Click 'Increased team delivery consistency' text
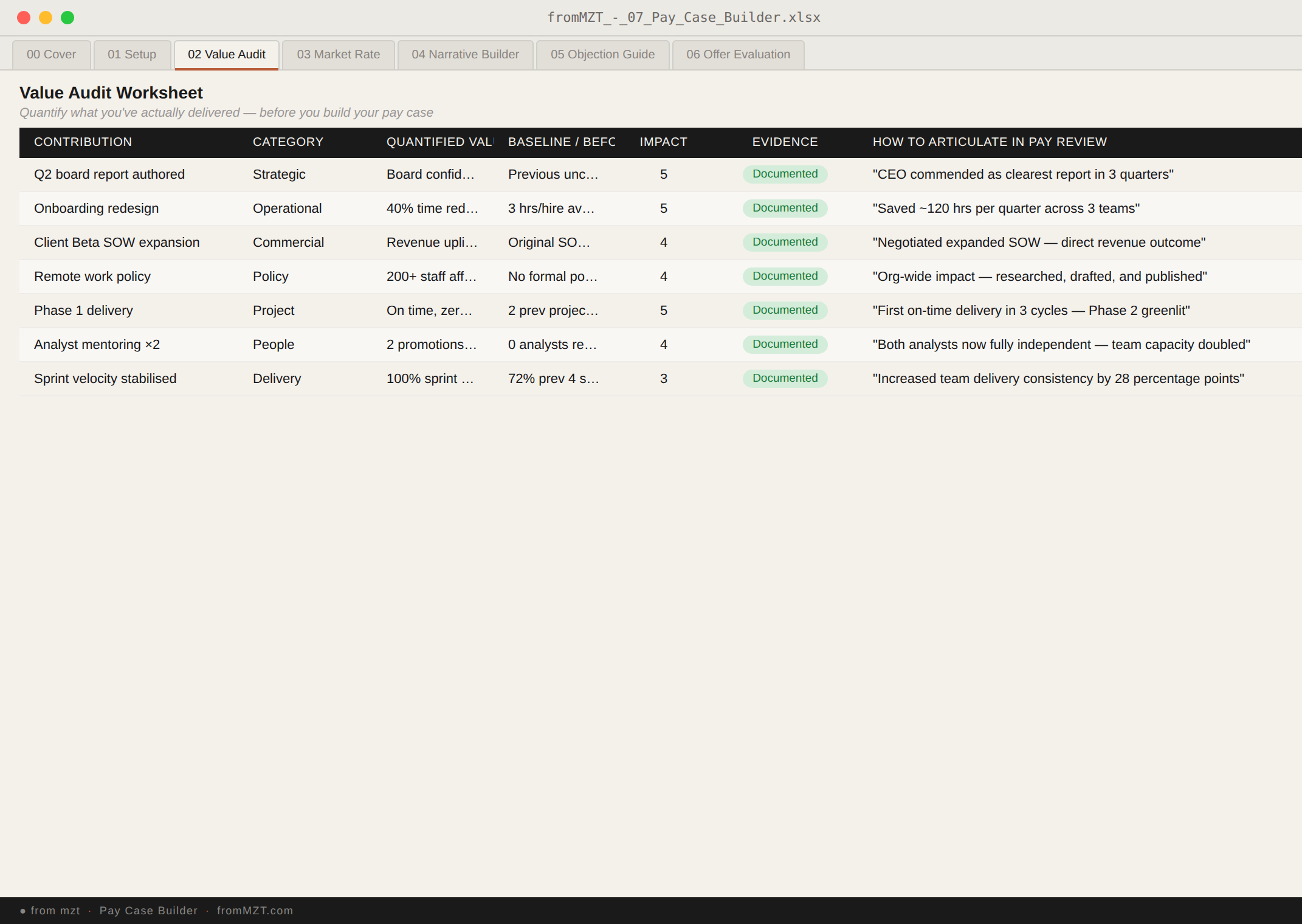Screen dimensions: 1302x924 pos(1058,379)
